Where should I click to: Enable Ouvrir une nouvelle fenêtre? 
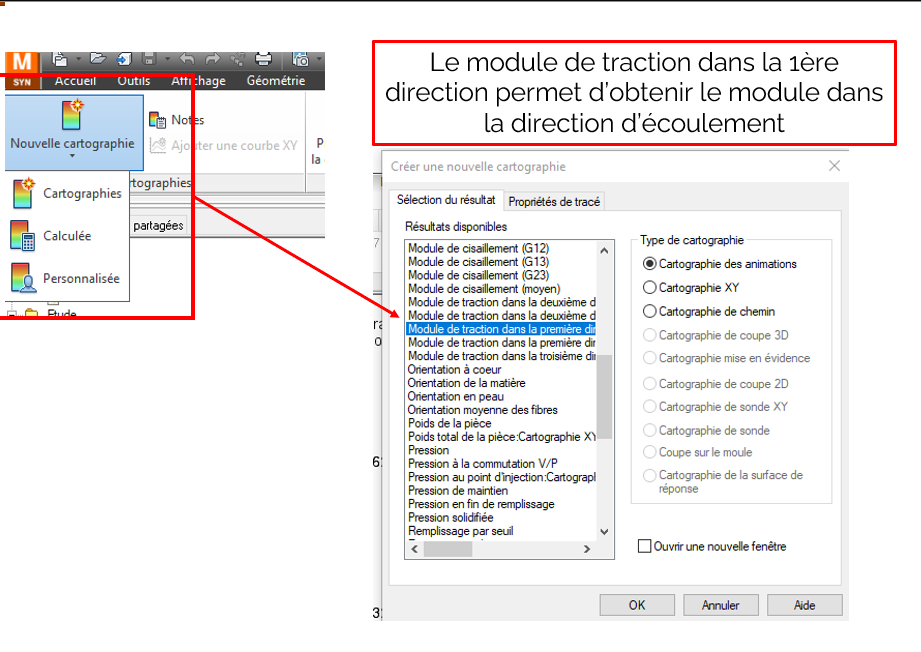tap(645, 546)
